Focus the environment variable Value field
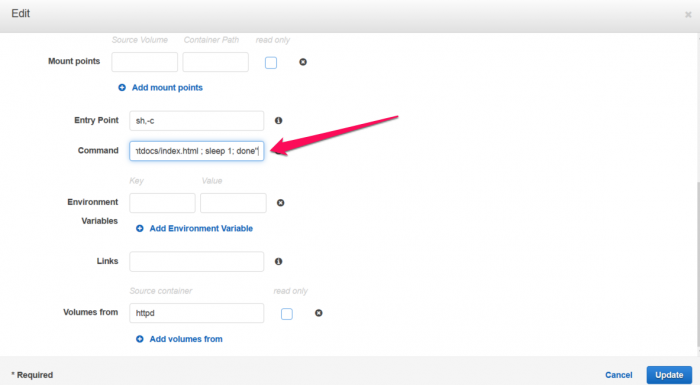This screenshot has width=700, height=385. [233, 203]
